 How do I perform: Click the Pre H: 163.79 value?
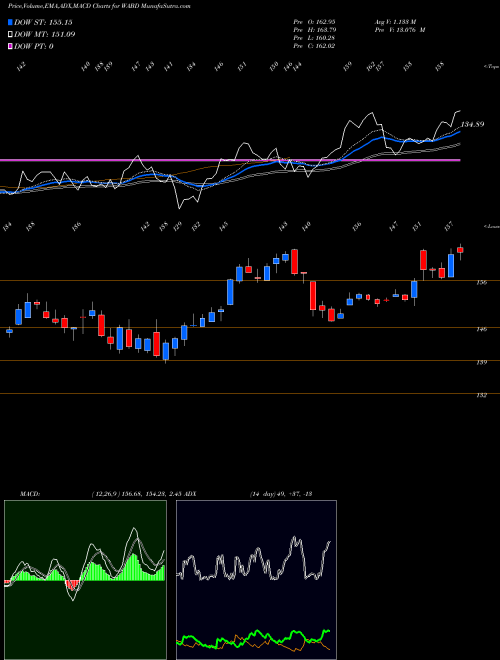click(x=314, y=30)
